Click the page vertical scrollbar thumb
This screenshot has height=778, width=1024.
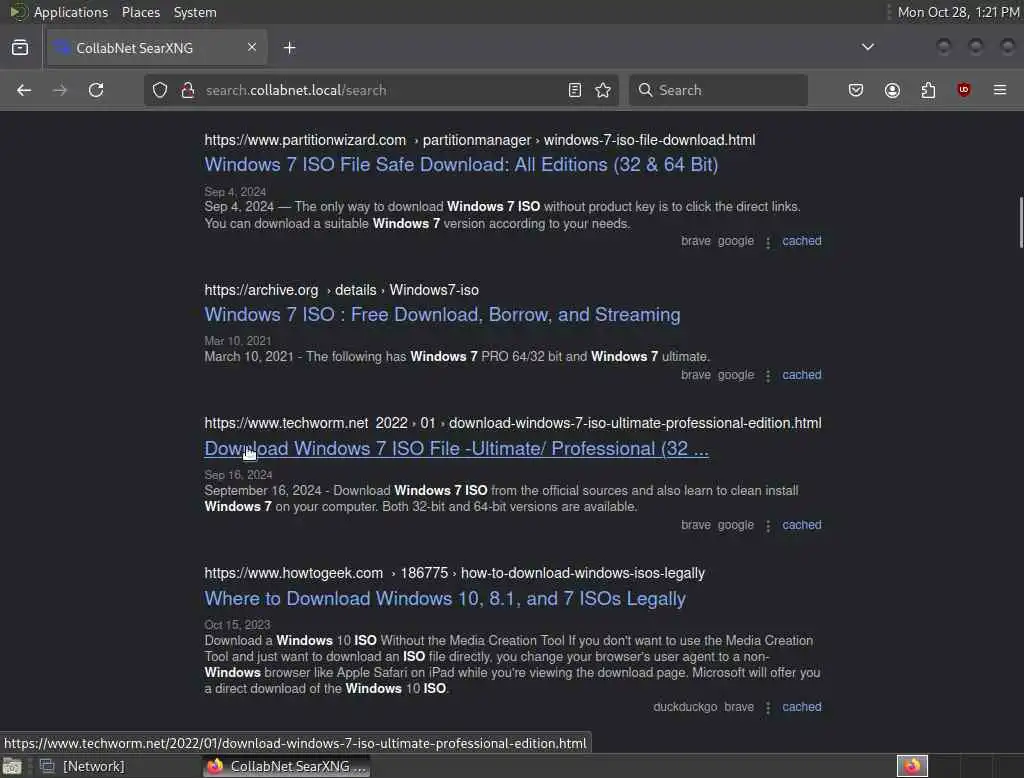[x=1021, y=222]
